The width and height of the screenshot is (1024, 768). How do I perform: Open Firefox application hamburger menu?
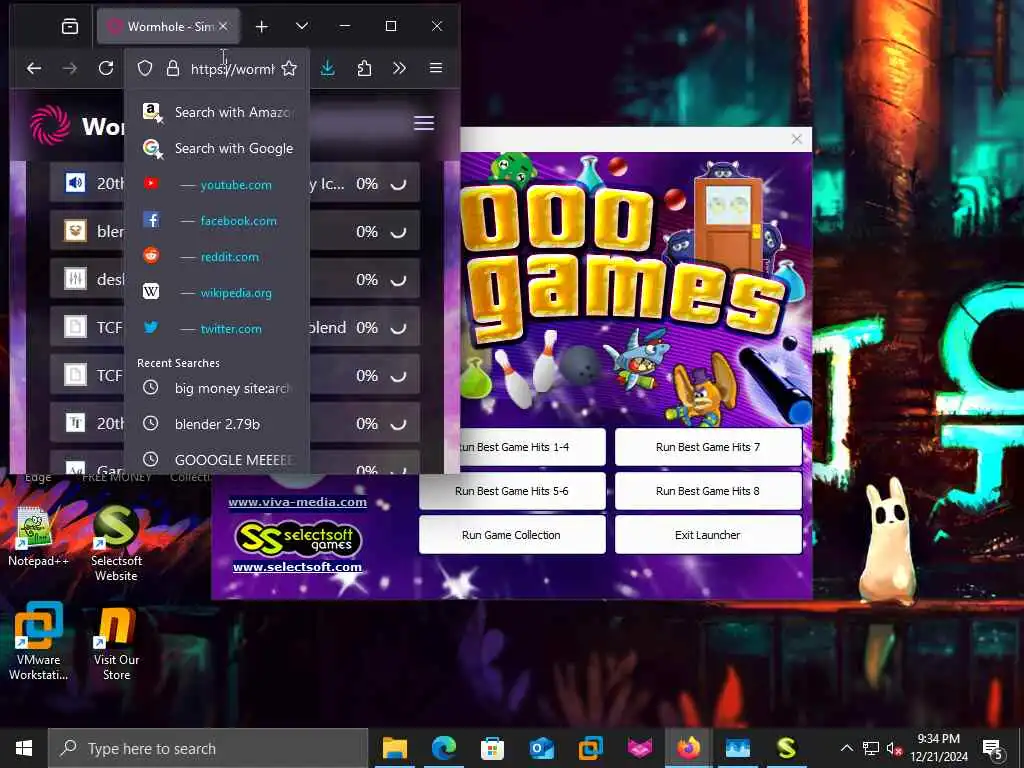436,68
